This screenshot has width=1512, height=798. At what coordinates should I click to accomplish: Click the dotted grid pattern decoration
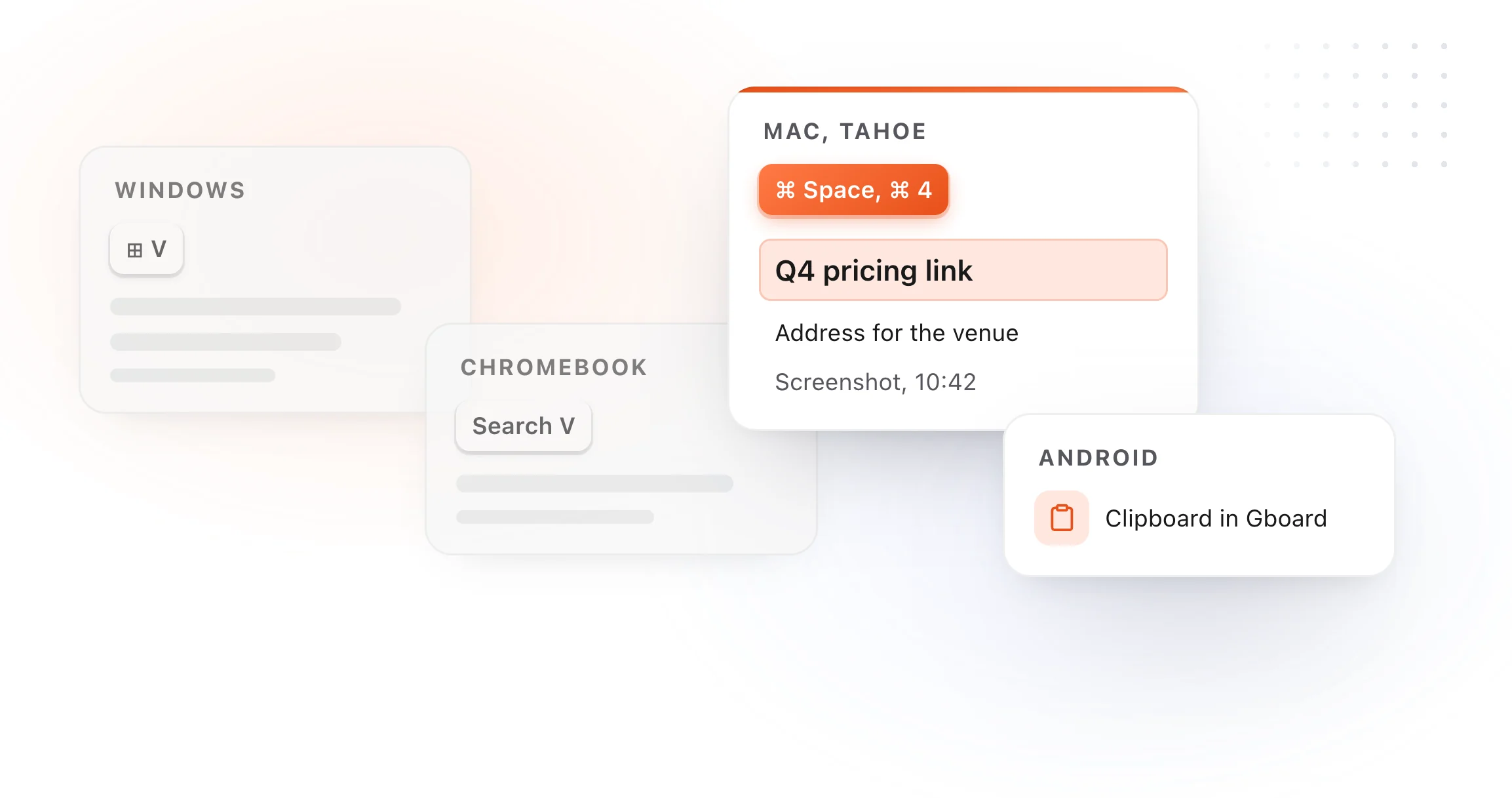click(x=1355, y=105)
